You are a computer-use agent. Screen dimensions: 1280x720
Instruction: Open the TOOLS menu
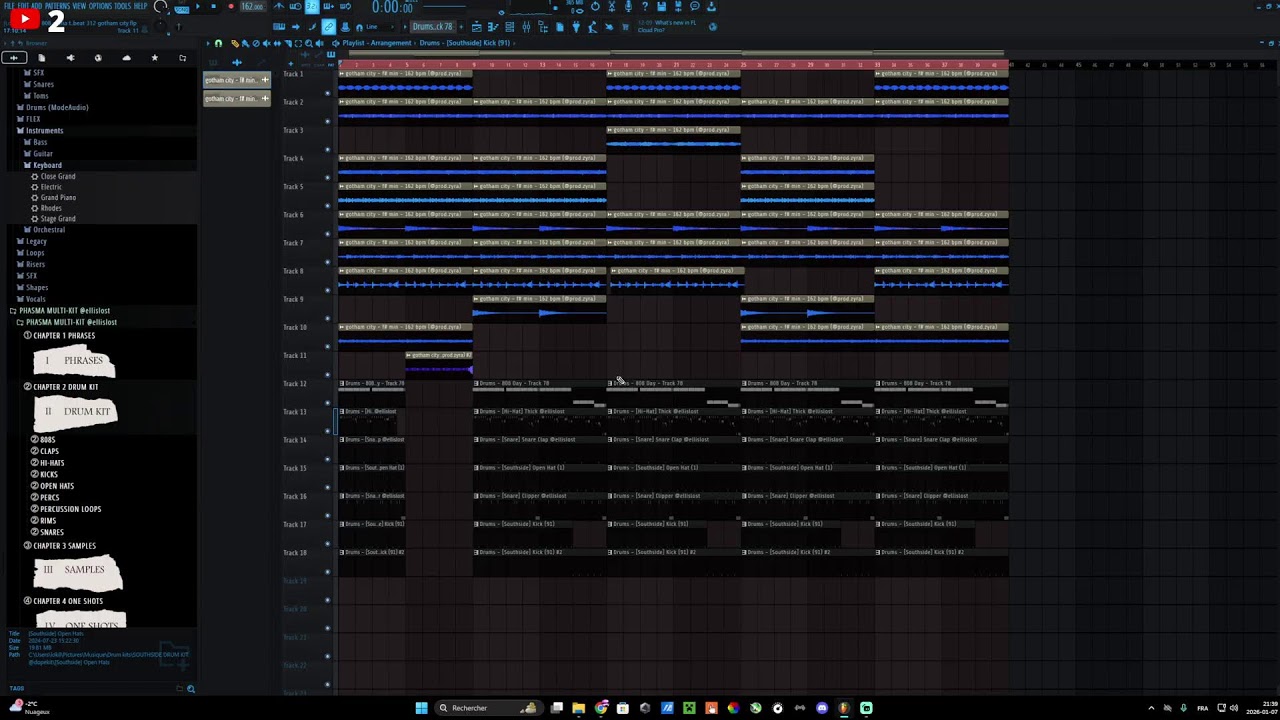(x=123, y=6)
